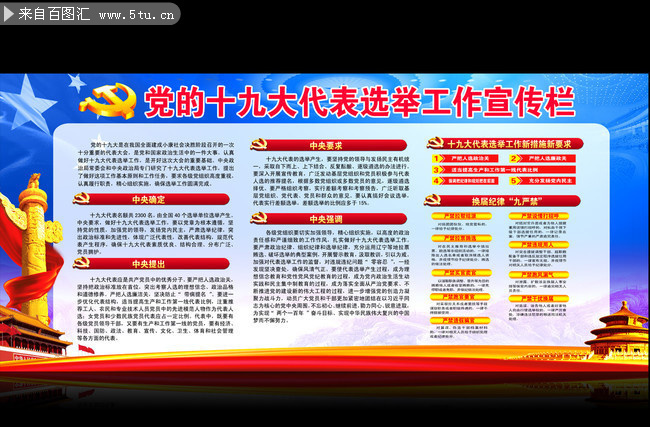Select the red bar 充分发扬党内民主
Image resolution: width=650 pixels, height=427 pixels.
tap(548, 181)
